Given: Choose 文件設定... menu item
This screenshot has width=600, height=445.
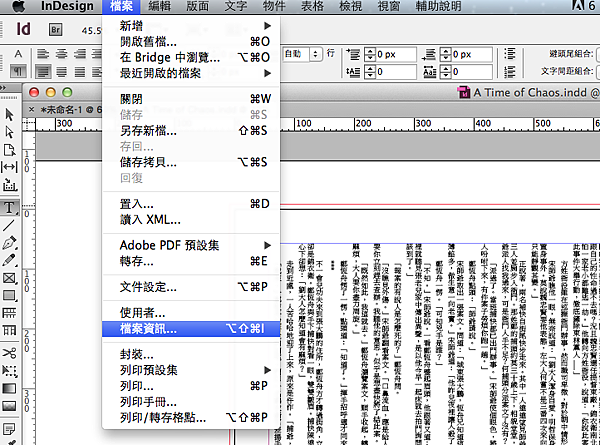Looking at the screenshot, I should (191, 287).
